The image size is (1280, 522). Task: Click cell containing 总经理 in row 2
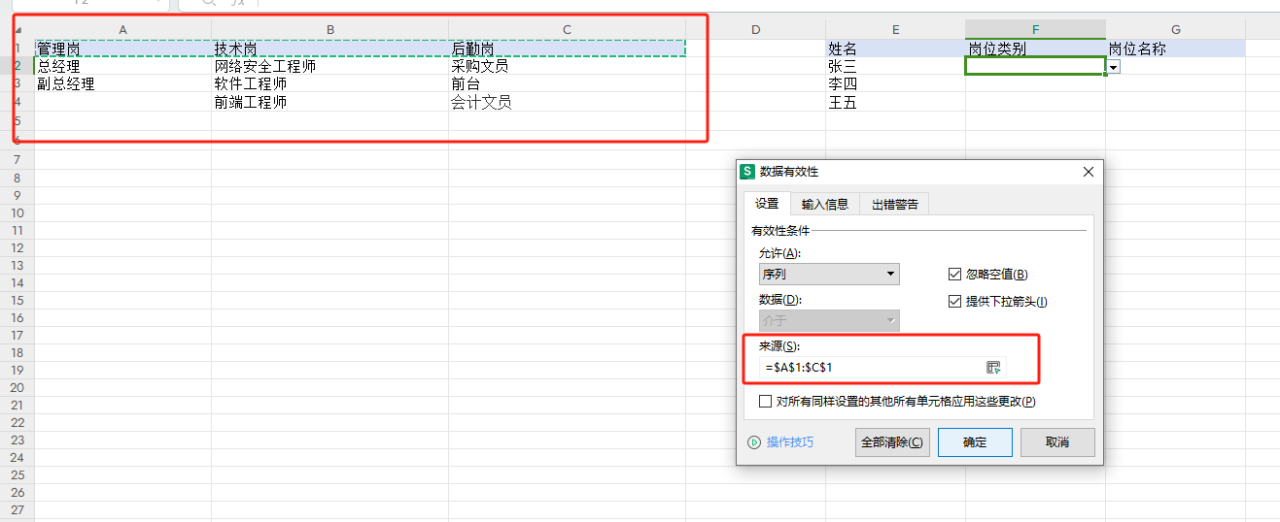(123, 66)
